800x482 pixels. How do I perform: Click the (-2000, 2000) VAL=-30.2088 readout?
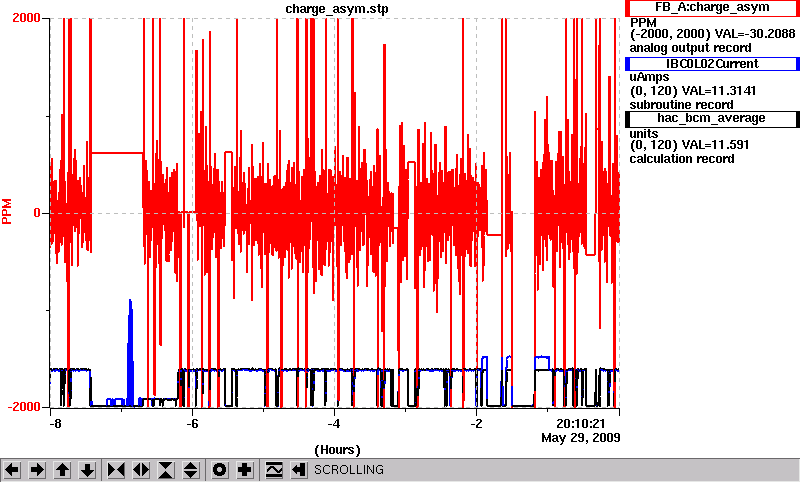pyautogui.click(x=712, y=34)
